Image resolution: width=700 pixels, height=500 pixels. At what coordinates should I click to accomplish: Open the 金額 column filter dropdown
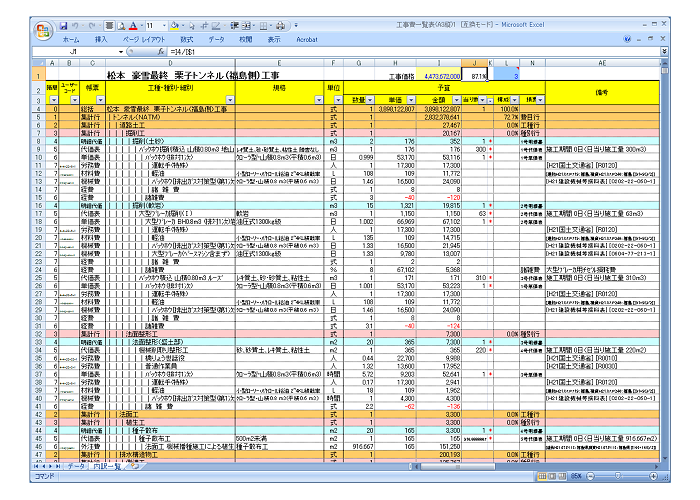coord(456,100)
